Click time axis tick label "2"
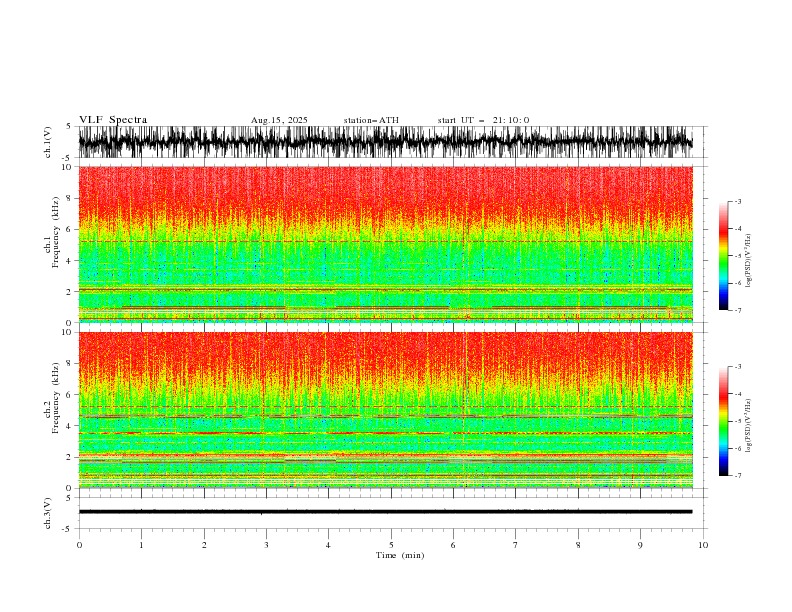 [x=204, y=545]
